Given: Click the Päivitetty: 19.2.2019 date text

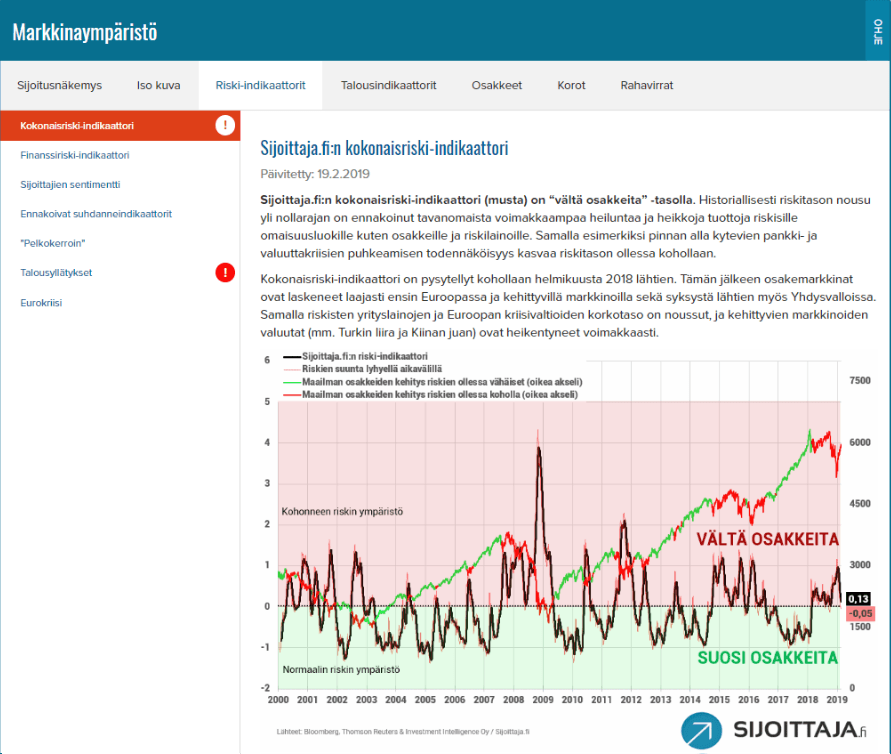Looking at the screenshot, I should click(315, 174).
